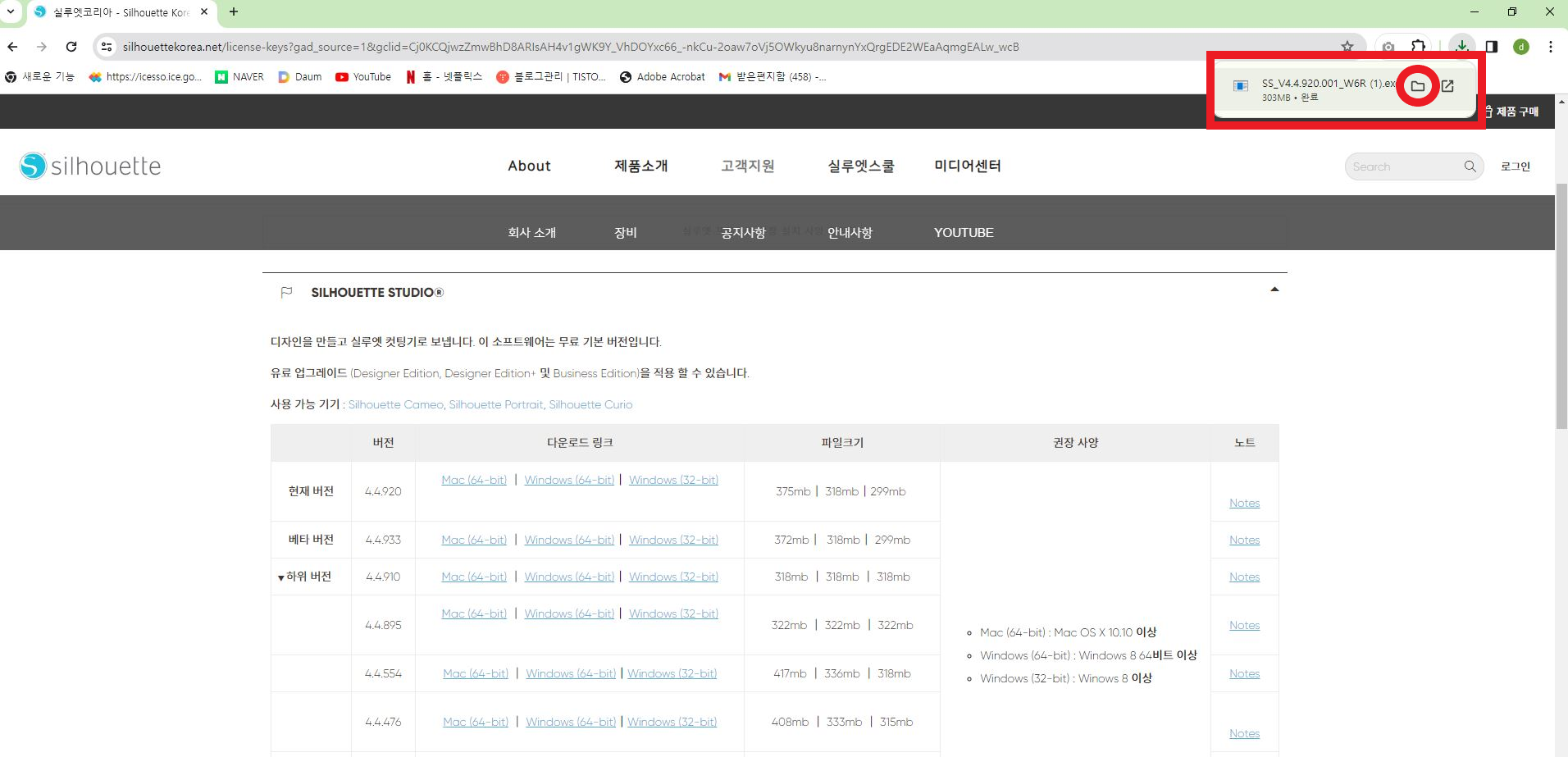Open Notes for version 4.4.920

tap(1244, 504)
